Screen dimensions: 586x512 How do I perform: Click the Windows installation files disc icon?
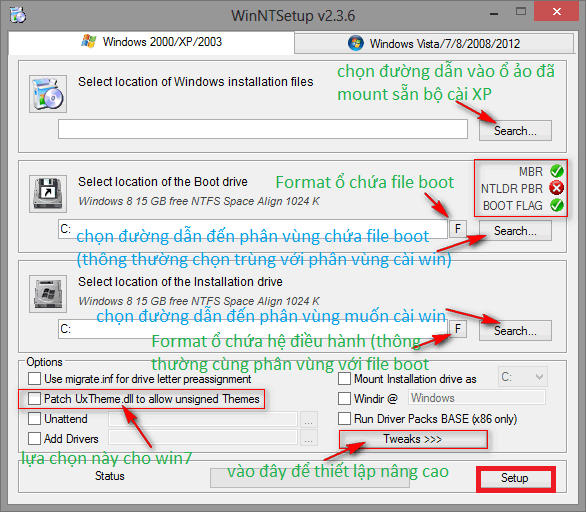point(48,93)
